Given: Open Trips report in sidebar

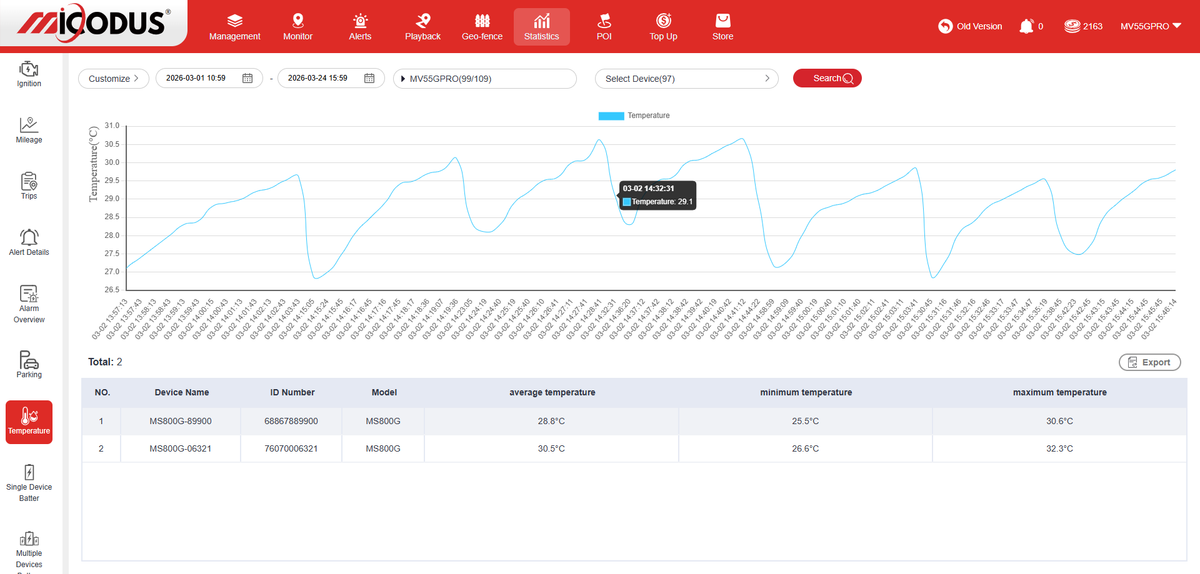Looking at the screenshot, I should 29,186.
